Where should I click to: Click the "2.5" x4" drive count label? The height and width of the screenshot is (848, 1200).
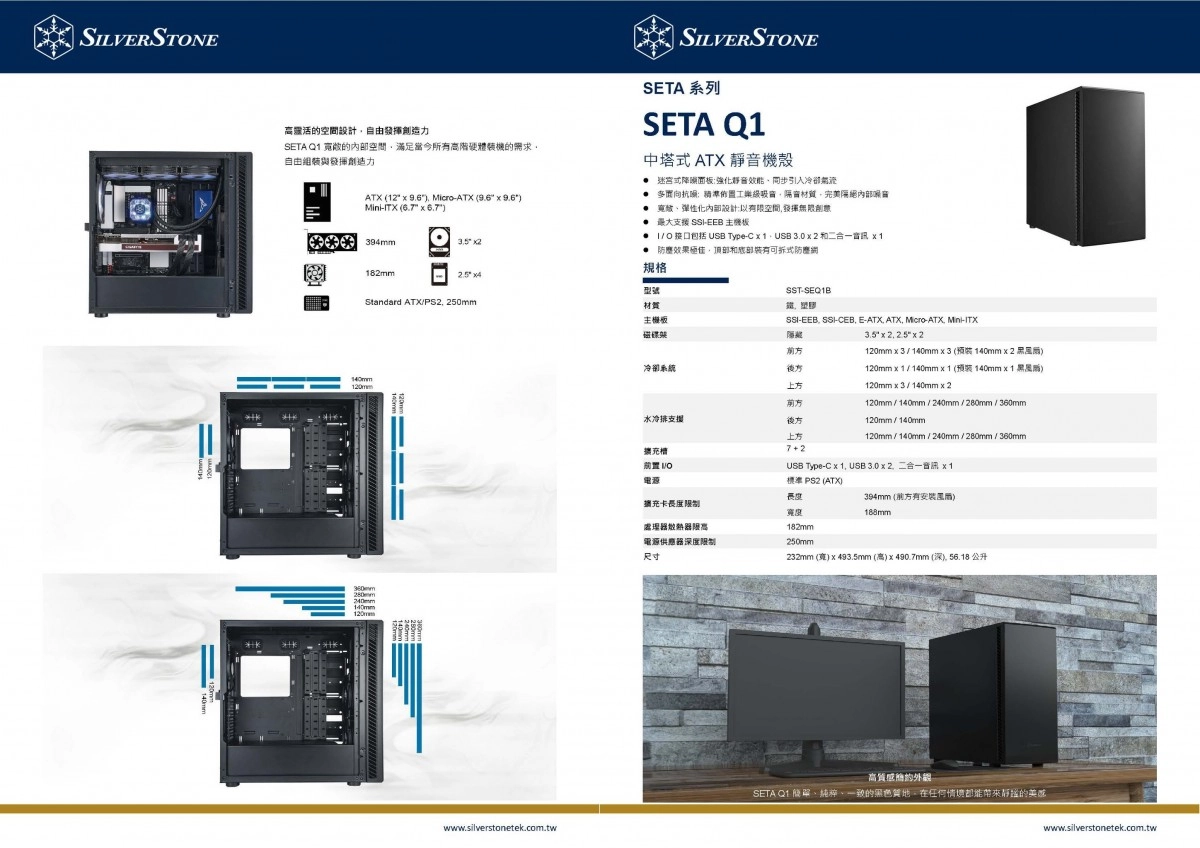pos(470,274)
